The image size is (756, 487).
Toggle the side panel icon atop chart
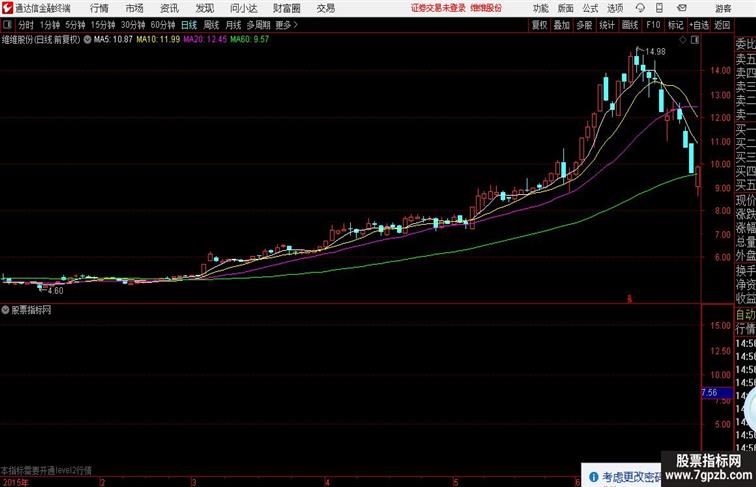coord(695,40)
